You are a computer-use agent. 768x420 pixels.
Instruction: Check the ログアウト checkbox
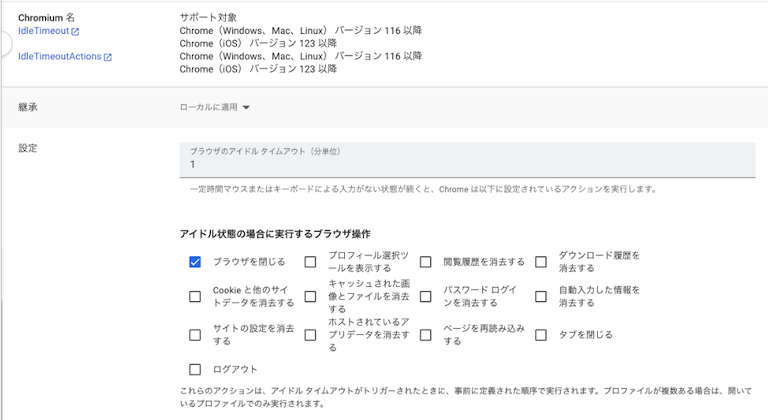195,369
